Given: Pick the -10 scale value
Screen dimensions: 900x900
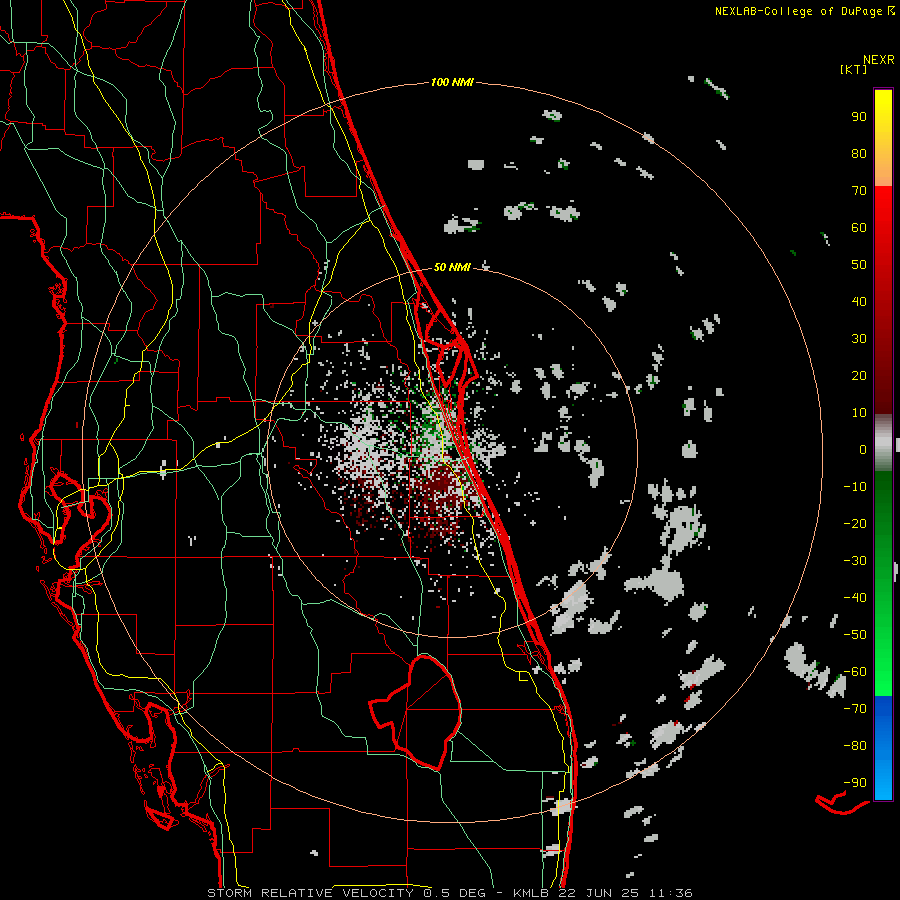Looking at the screenshot, I should pos(855,487).
